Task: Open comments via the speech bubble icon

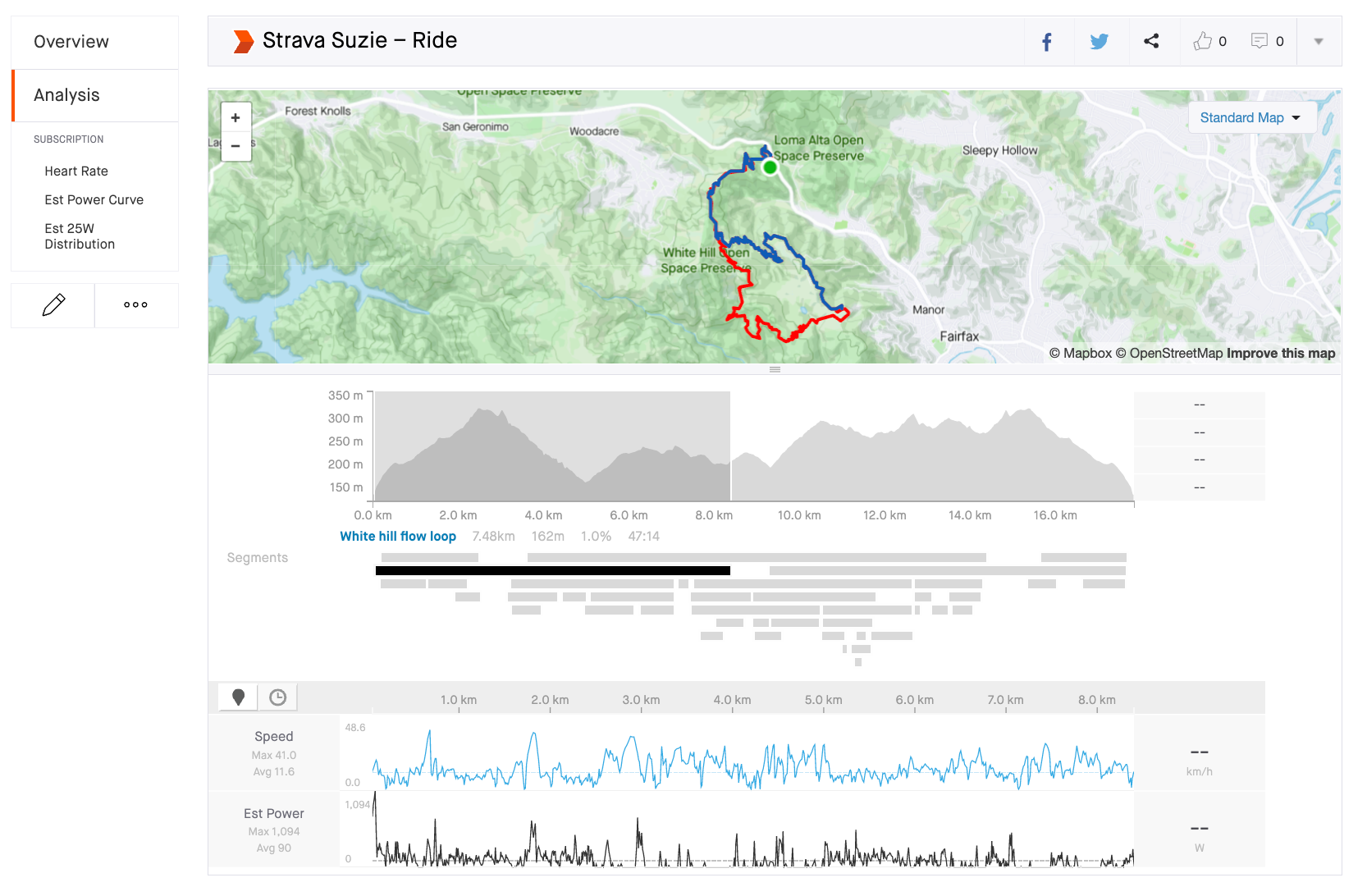Action: click(x=1260, y=41)
